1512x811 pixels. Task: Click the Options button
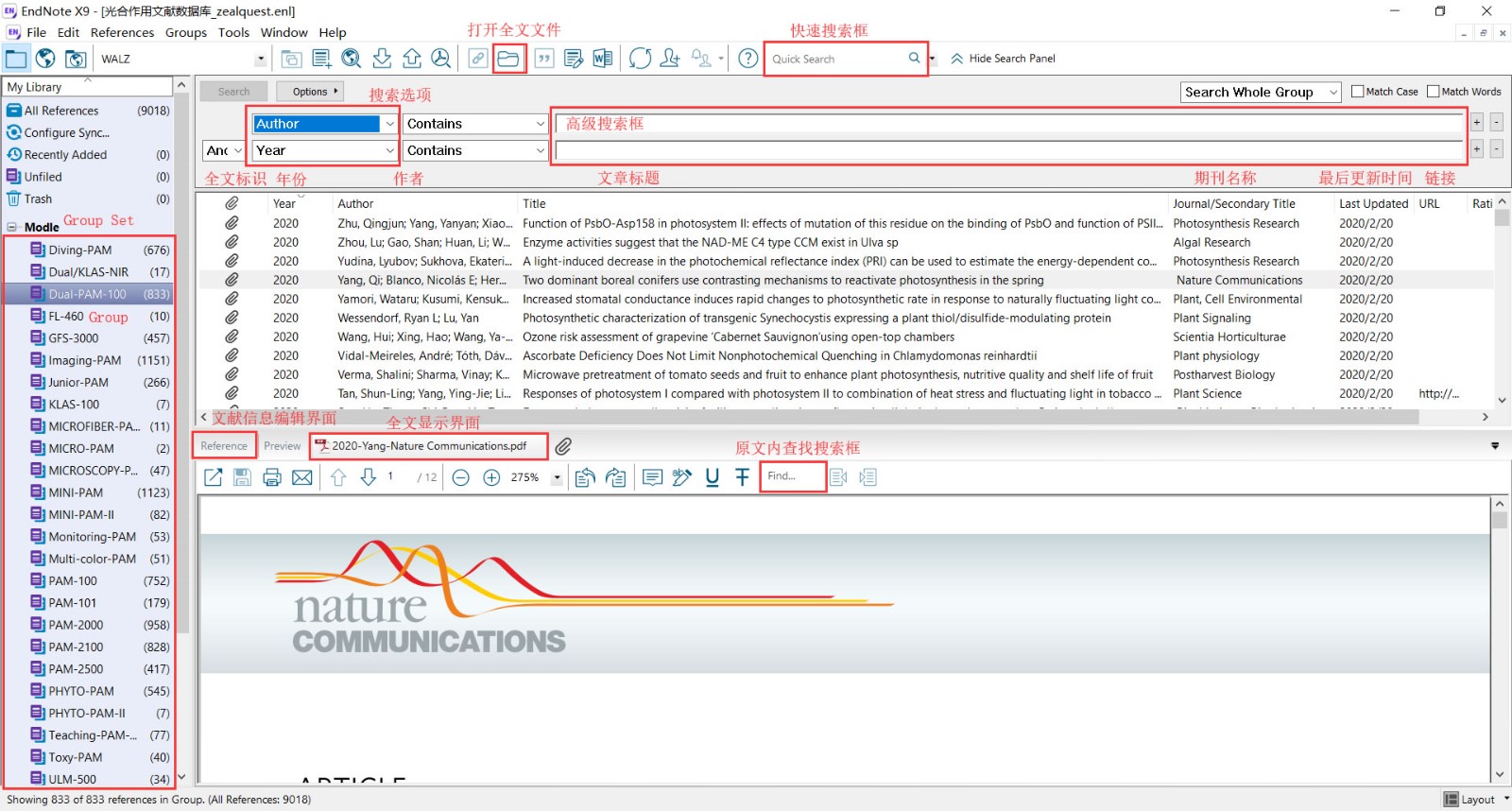coord(310,92)
